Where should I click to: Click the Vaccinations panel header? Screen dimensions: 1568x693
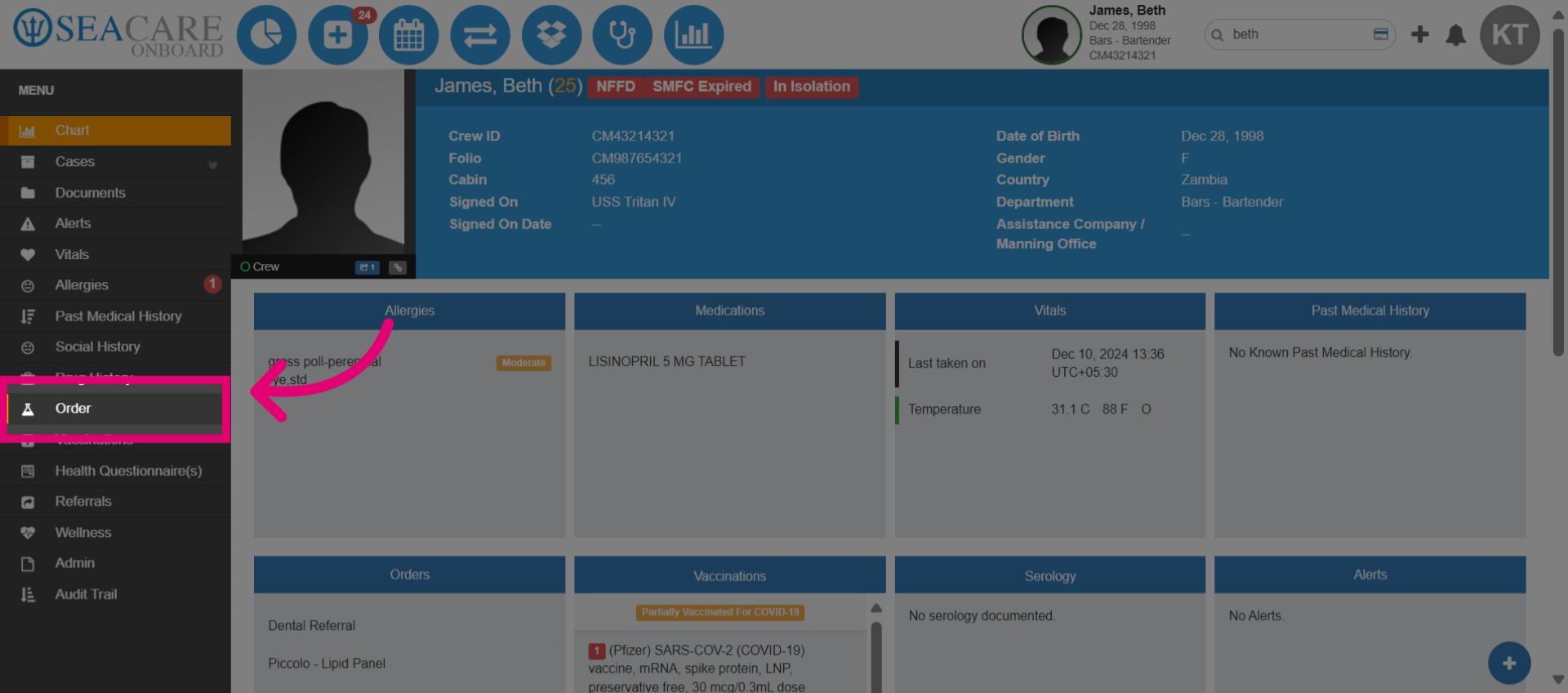(x=730, y=576)
